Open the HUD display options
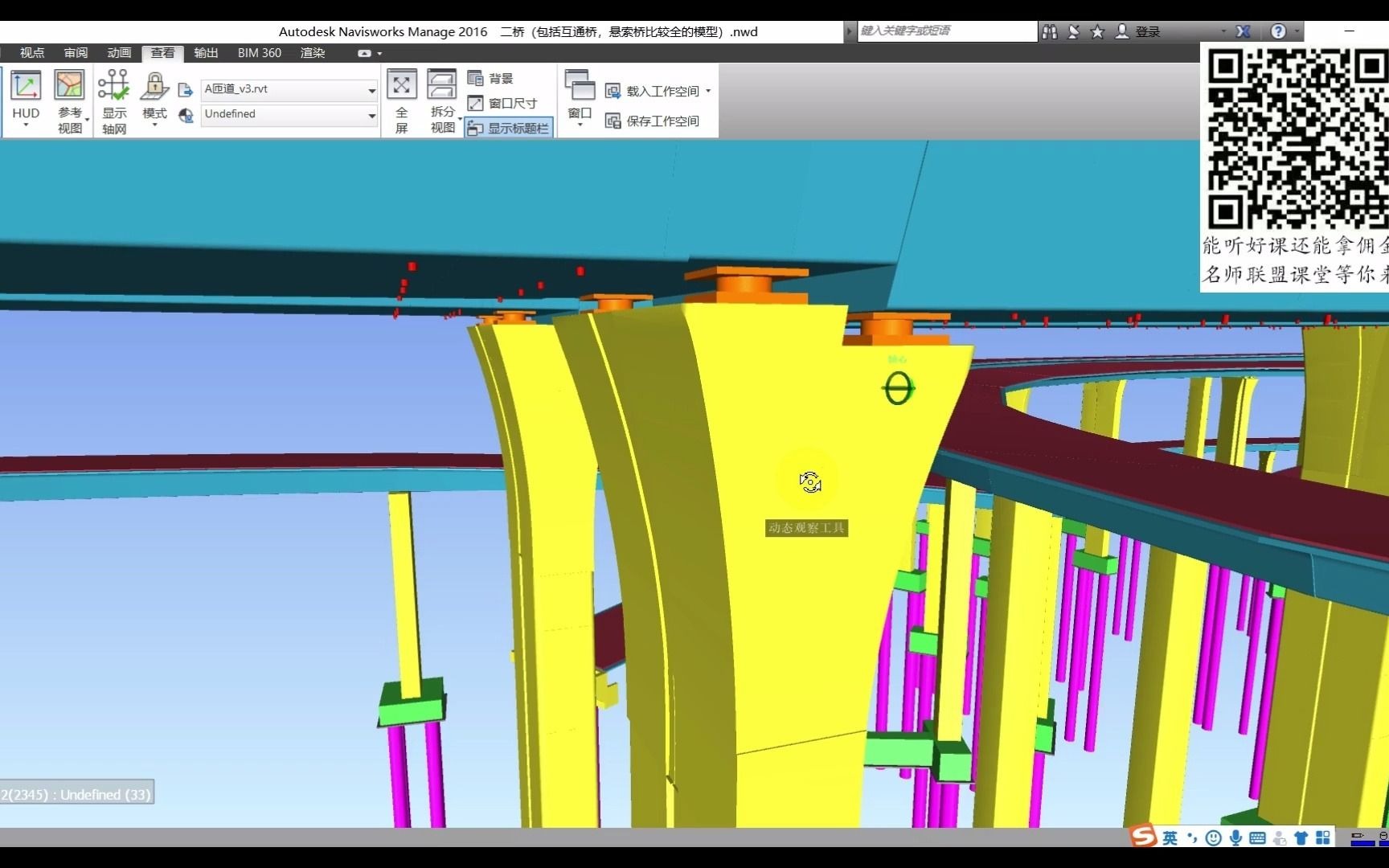The width and height of the screenshot is (1389, 868). pos(26,99)
